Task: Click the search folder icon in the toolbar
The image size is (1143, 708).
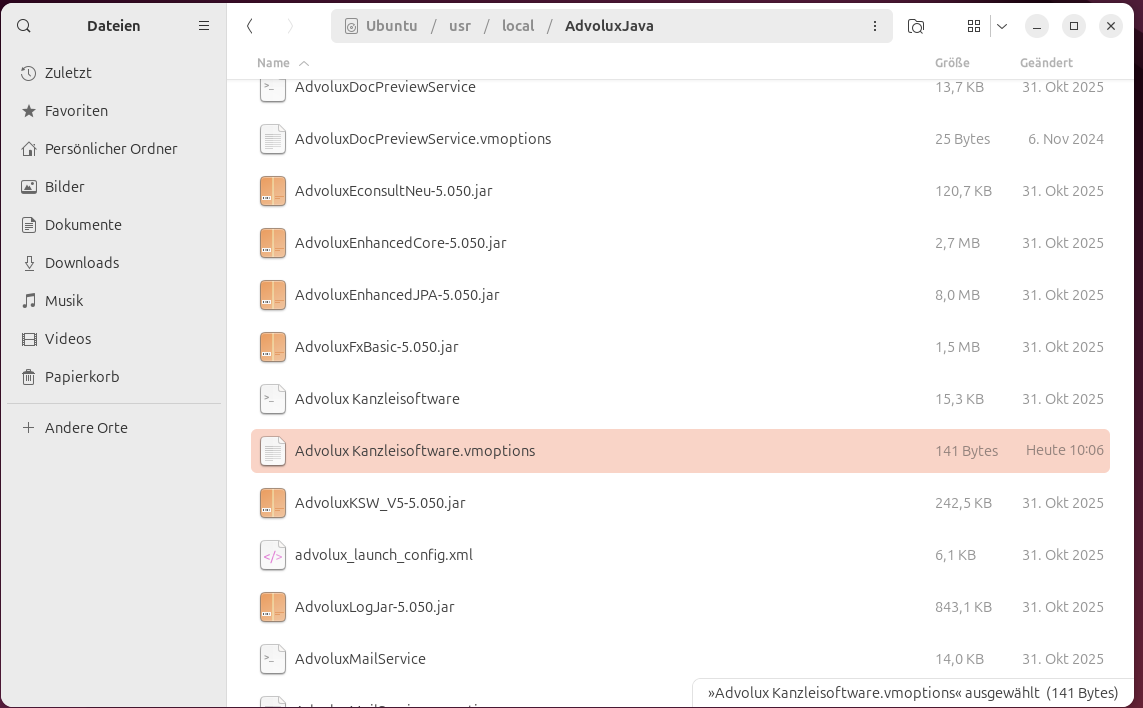Action: click(916, 26)
